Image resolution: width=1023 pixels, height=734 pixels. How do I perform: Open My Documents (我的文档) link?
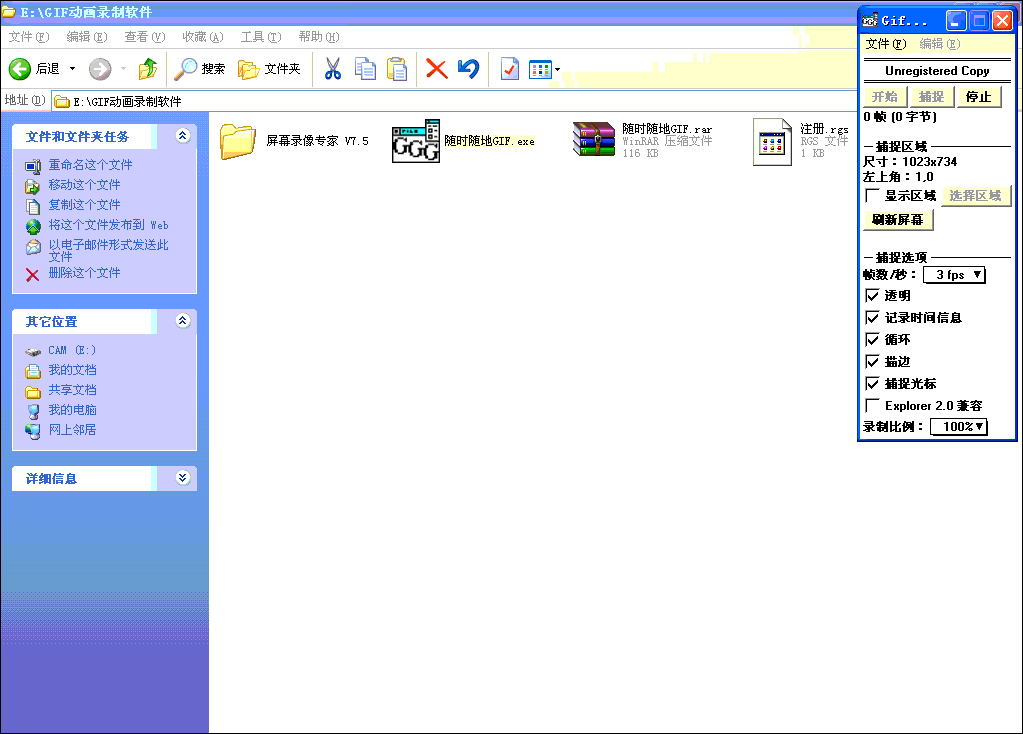click(72, 370)
